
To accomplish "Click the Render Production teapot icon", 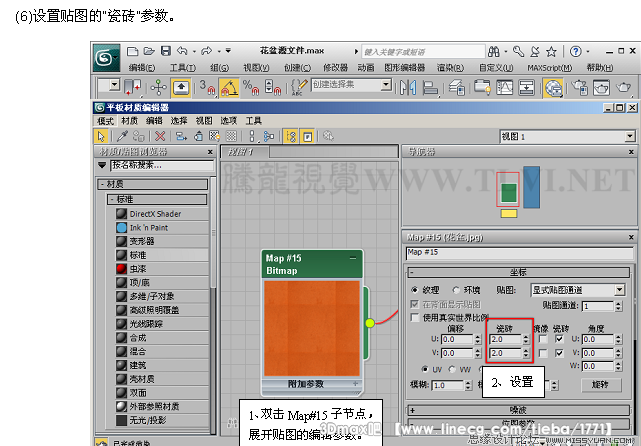I will coord(623,87).
